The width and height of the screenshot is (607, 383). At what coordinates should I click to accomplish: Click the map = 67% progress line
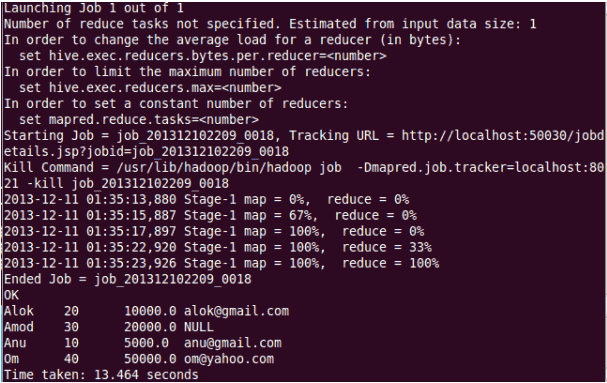[x=210, y=215]
